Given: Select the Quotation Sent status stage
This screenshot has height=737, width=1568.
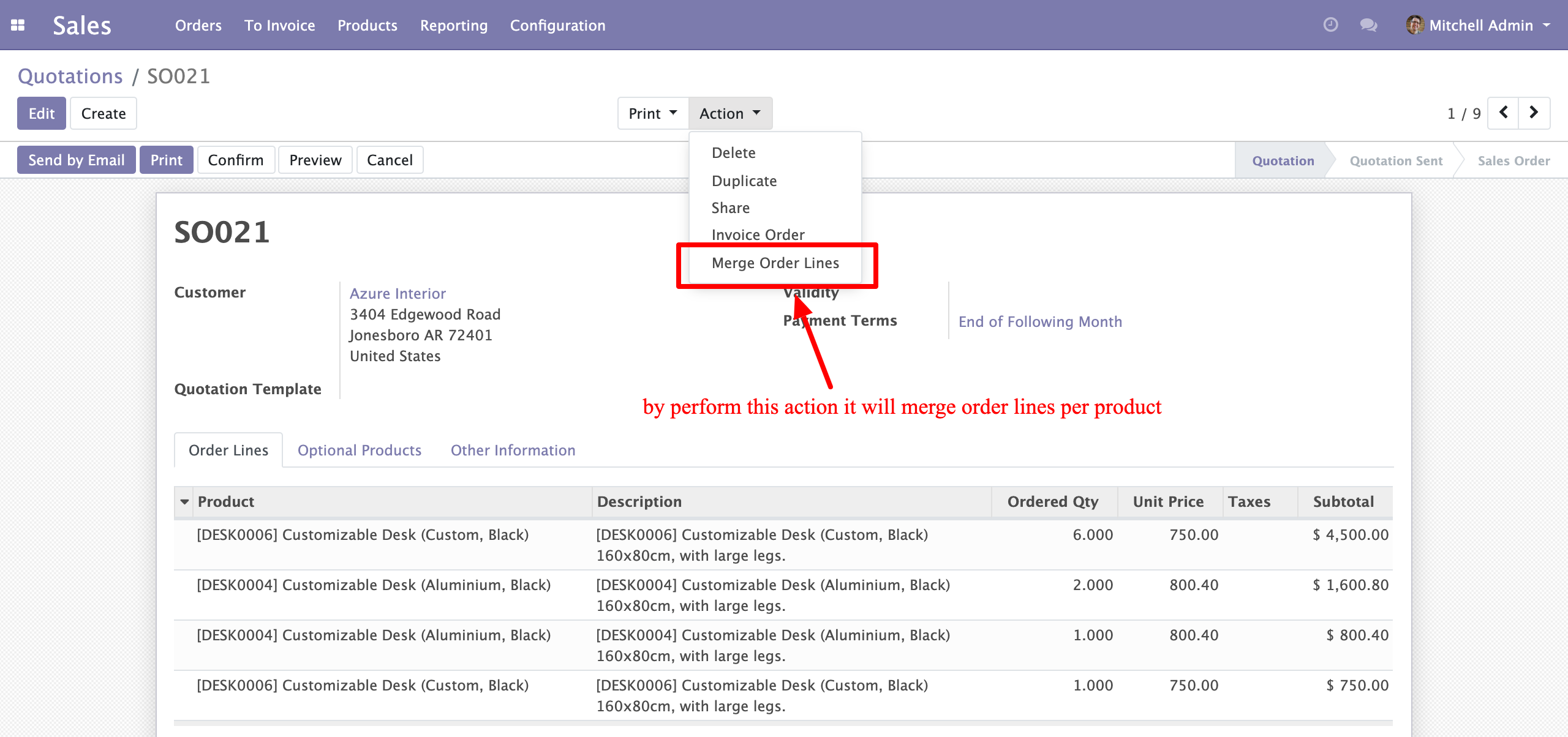Looking at the screenshot, I should (x=1396, y=161).
